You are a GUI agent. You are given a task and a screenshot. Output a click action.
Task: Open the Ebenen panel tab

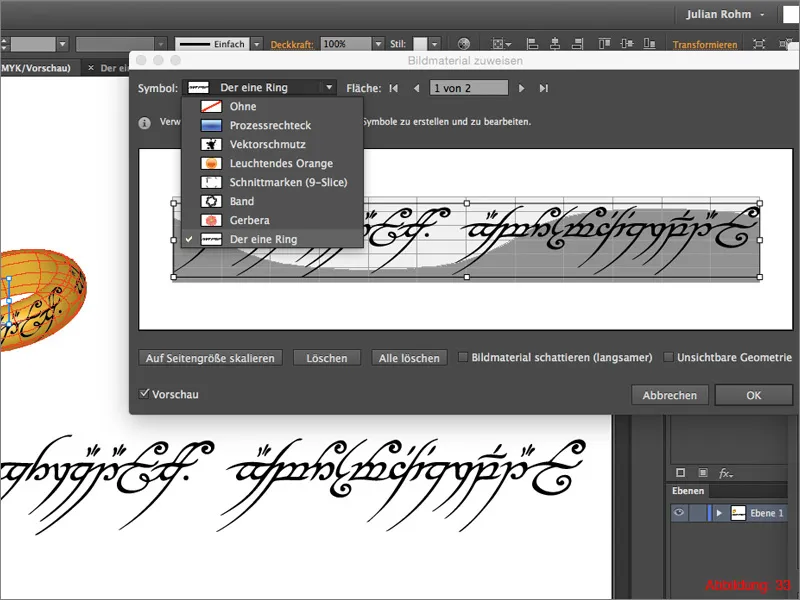688,491
